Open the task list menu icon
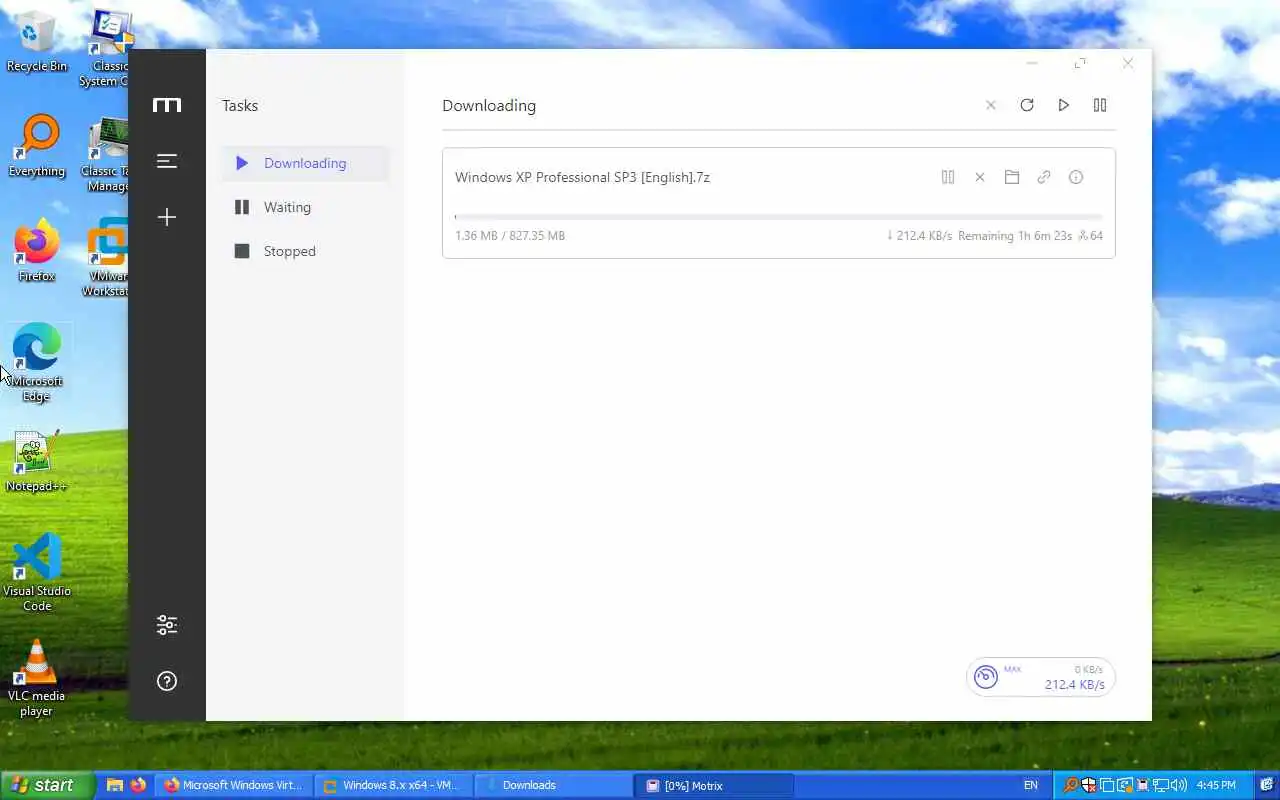 167,161
